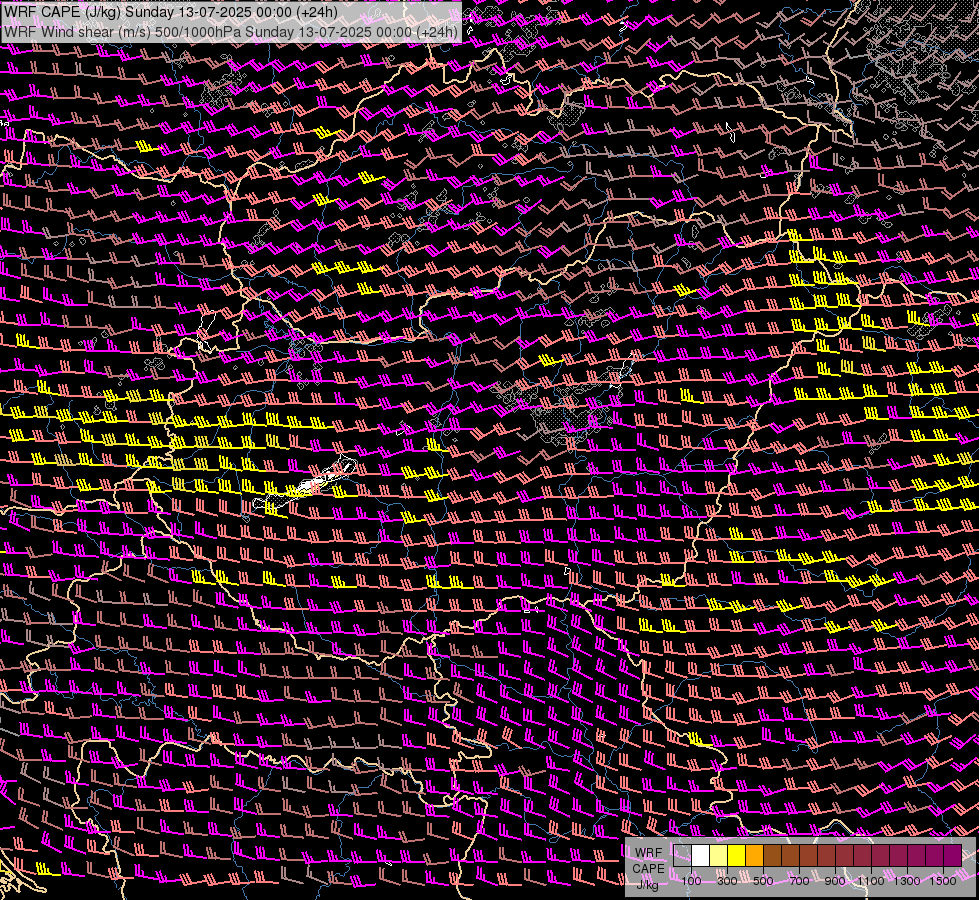Click the '100' legend tick label

691,881
